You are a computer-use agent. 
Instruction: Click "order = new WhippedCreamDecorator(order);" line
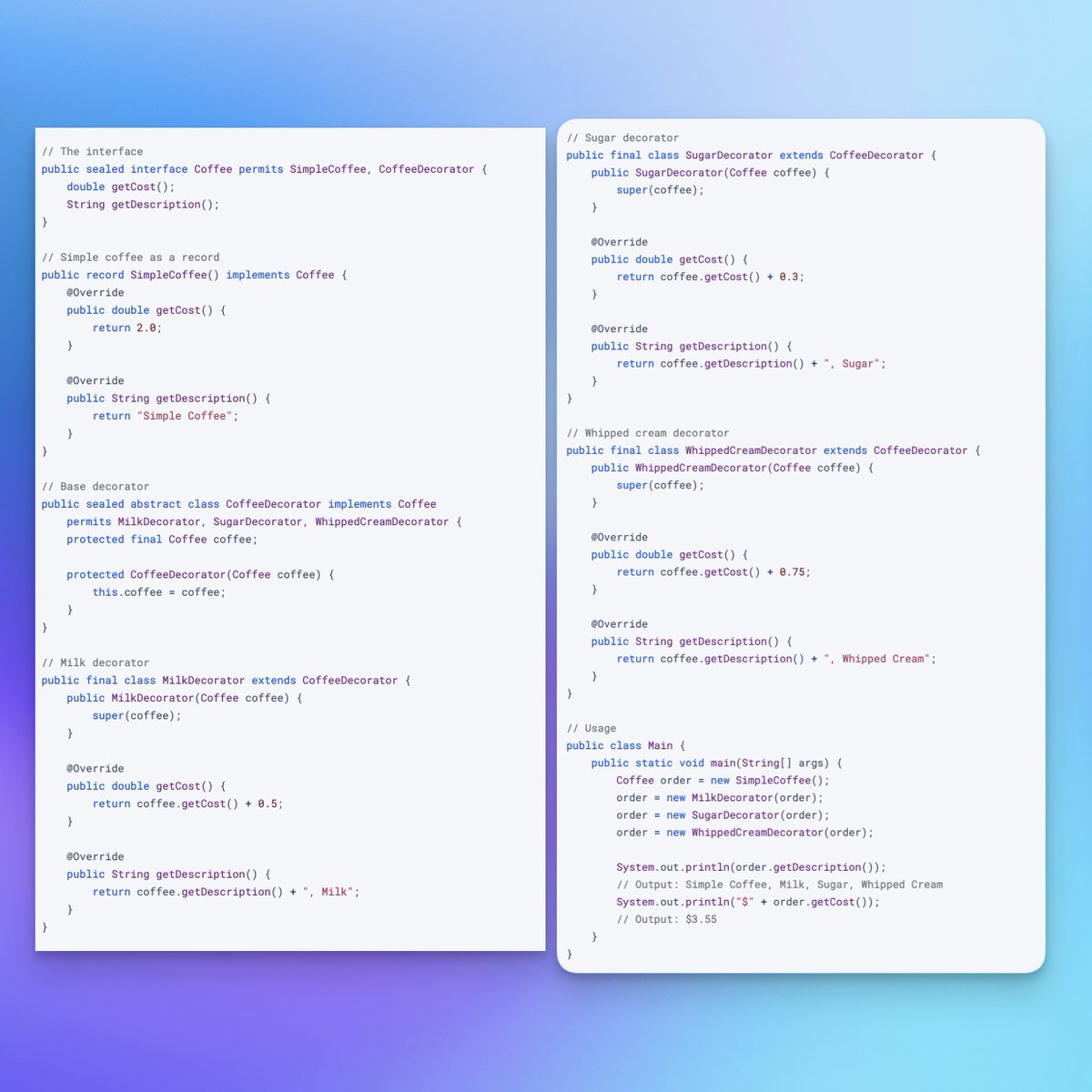coord(744,833)
